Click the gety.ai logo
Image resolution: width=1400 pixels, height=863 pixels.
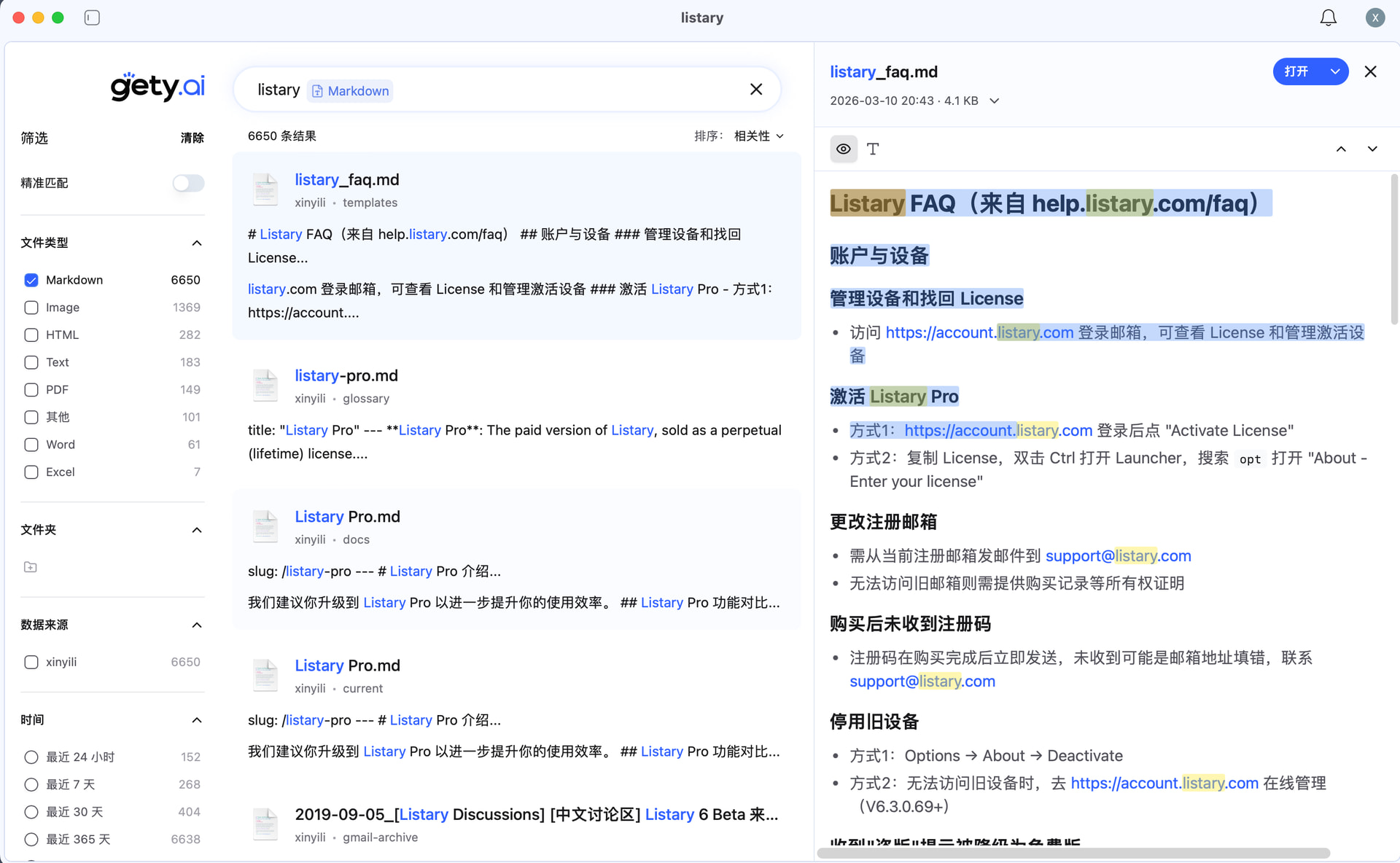tap(157, 87)
